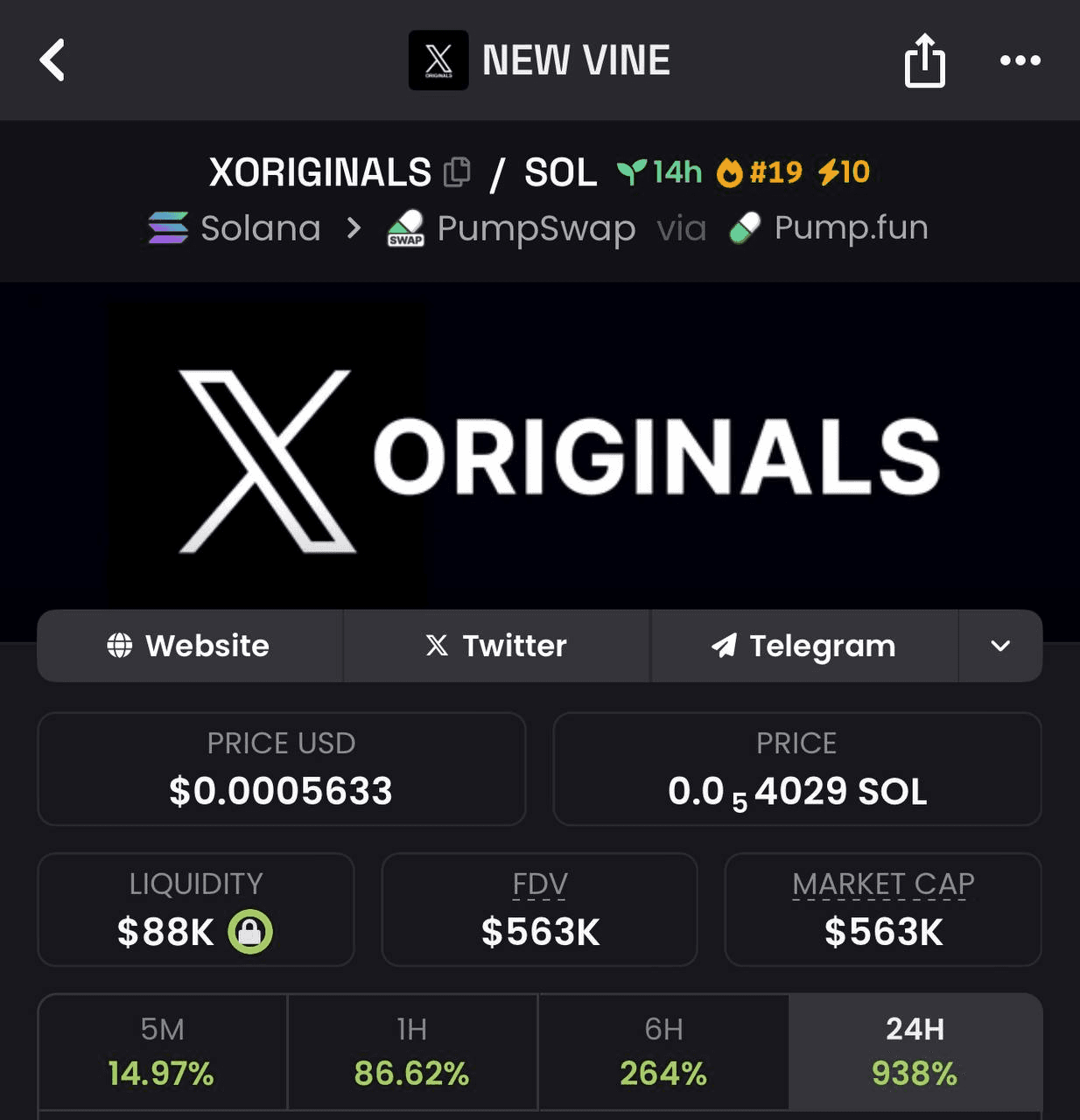
Task: Tap the fire trending #19 badge
Action: point(760,172)
